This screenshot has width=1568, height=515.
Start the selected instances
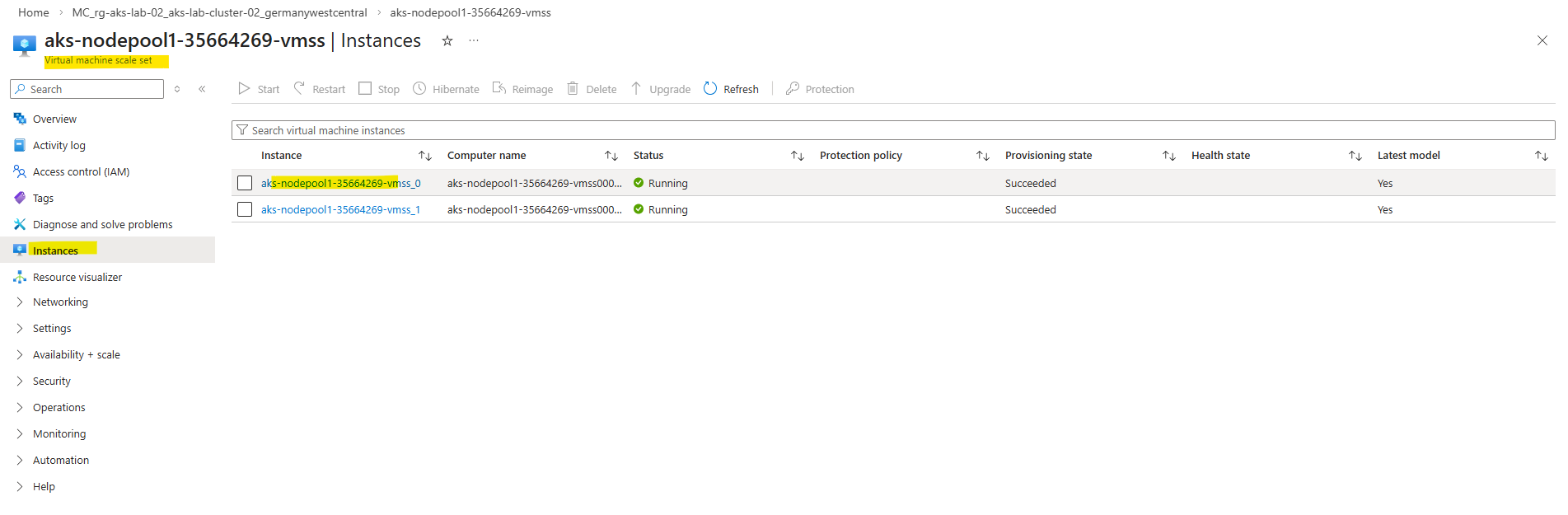[259, 89]
